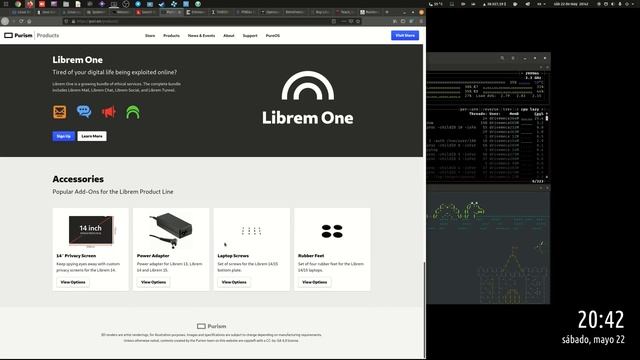This screenshot has width=640, height=360.
Task: Click the Power Adapter product image
Action: (171, 231)
